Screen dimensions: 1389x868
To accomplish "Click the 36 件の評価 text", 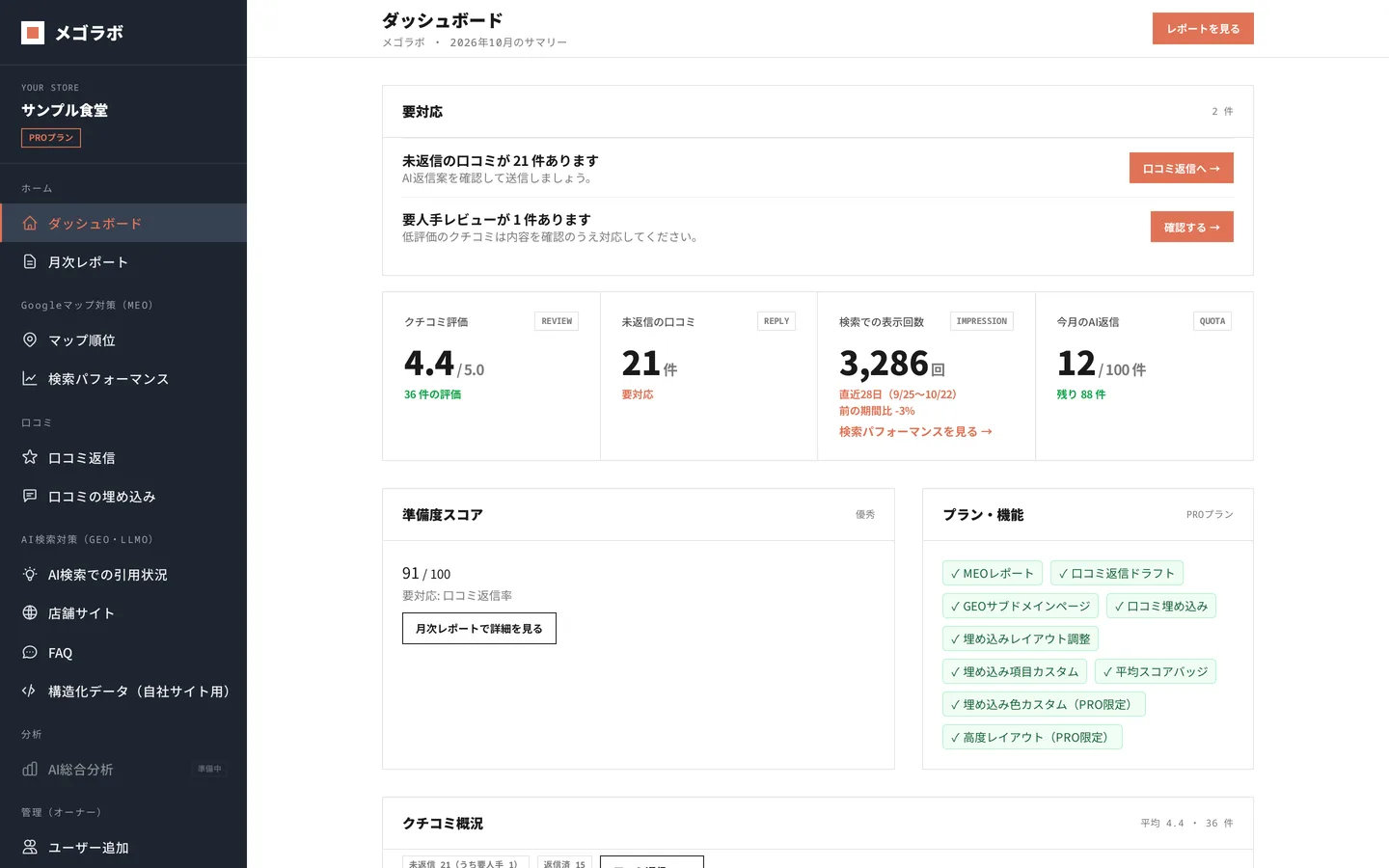I will pyautogui.click(x=432, y=394).
